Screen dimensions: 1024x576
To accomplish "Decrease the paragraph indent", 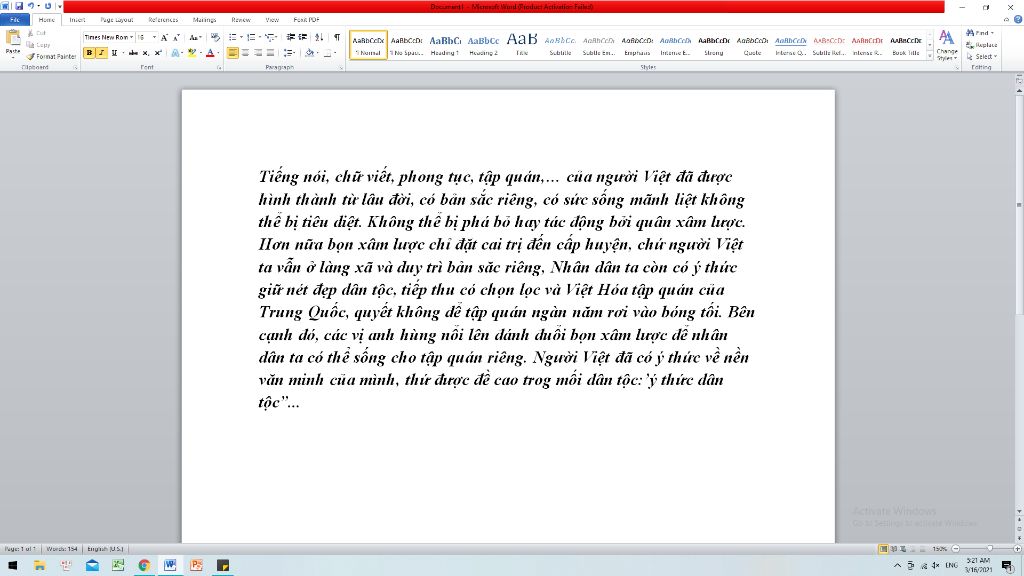I will tap(291, 37).
